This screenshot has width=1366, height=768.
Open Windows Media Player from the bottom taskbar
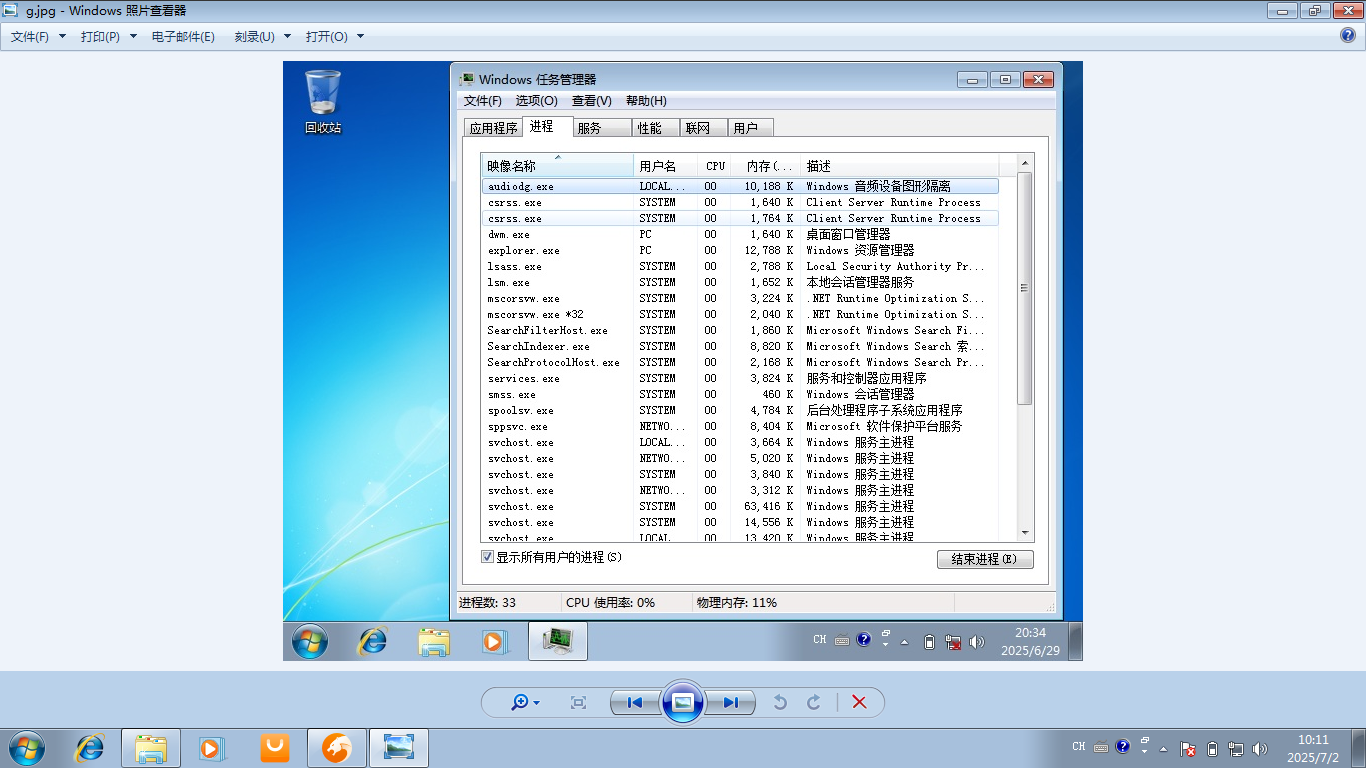(x=212, y=748)
